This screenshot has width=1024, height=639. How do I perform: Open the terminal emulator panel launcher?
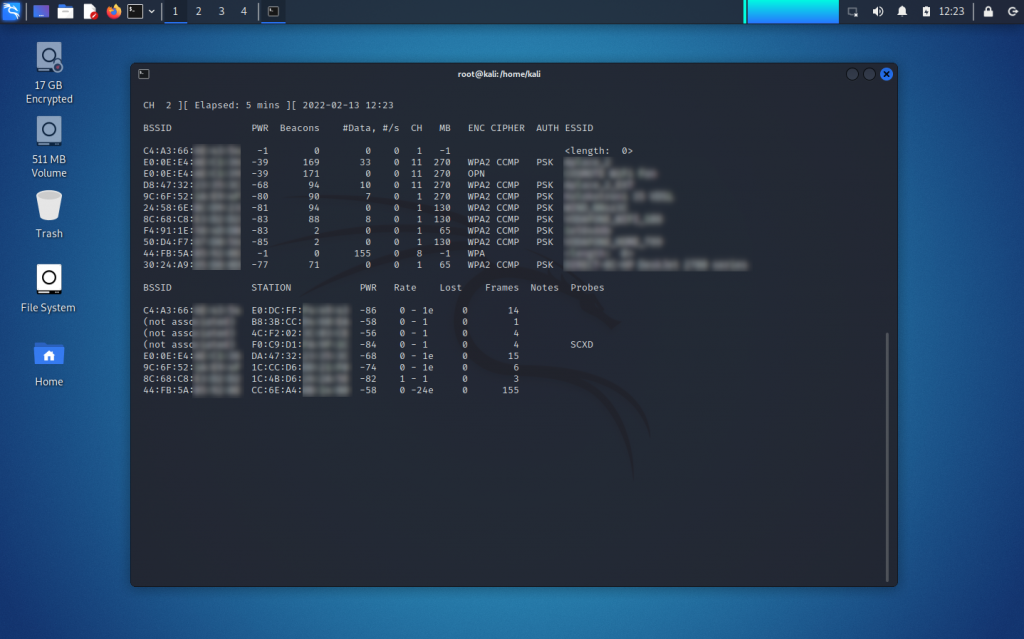point(135,12)
